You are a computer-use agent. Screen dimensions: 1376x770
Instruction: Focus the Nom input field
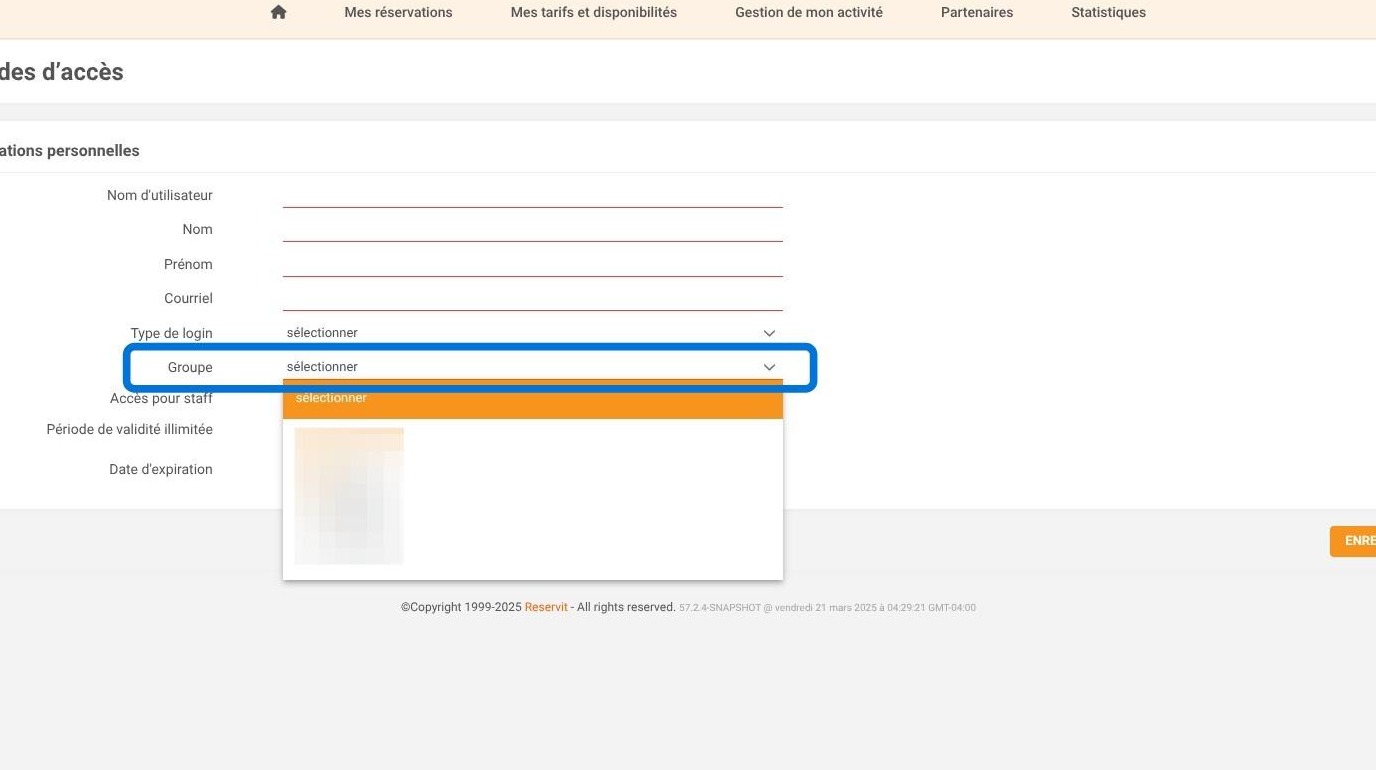click(x=532, y=229)
